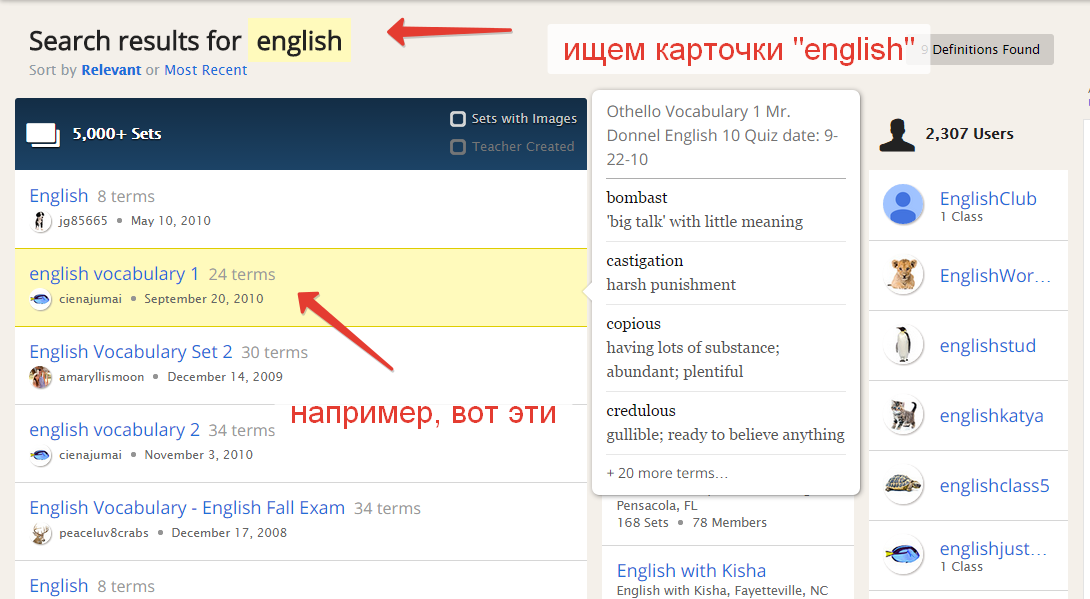This screenshot has height=599, width=1090.
Task: Click the 5,000+ Sets header icon
Action: tap(42, 134)
